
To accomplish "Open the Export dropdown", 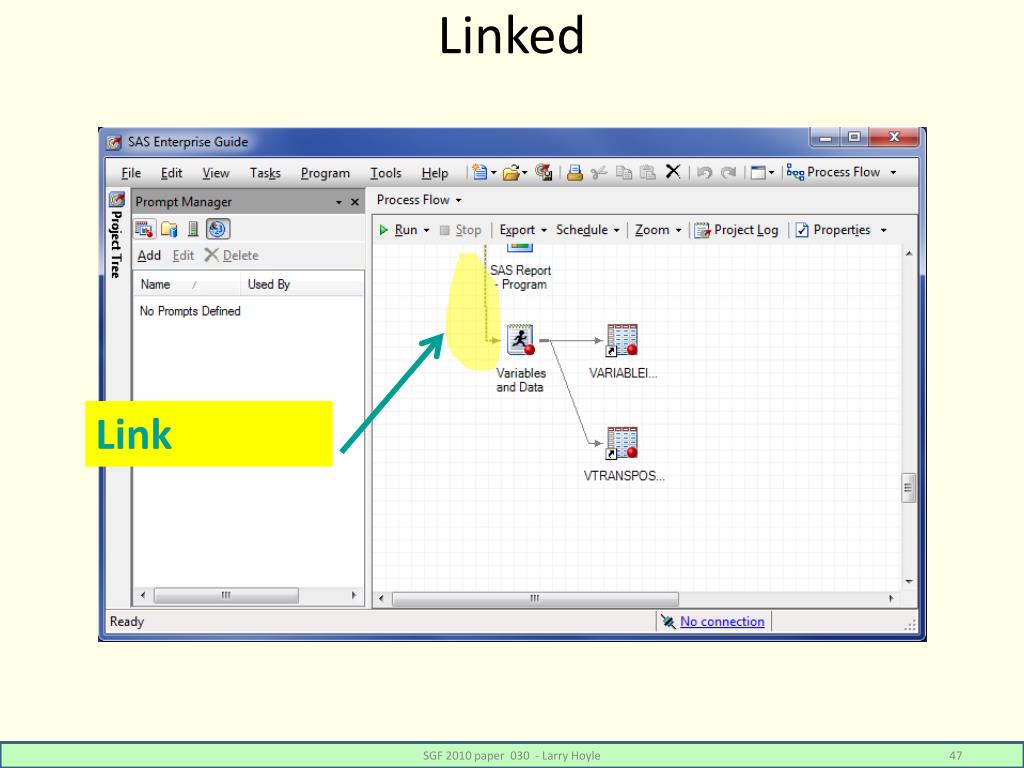I will point(523,230).
